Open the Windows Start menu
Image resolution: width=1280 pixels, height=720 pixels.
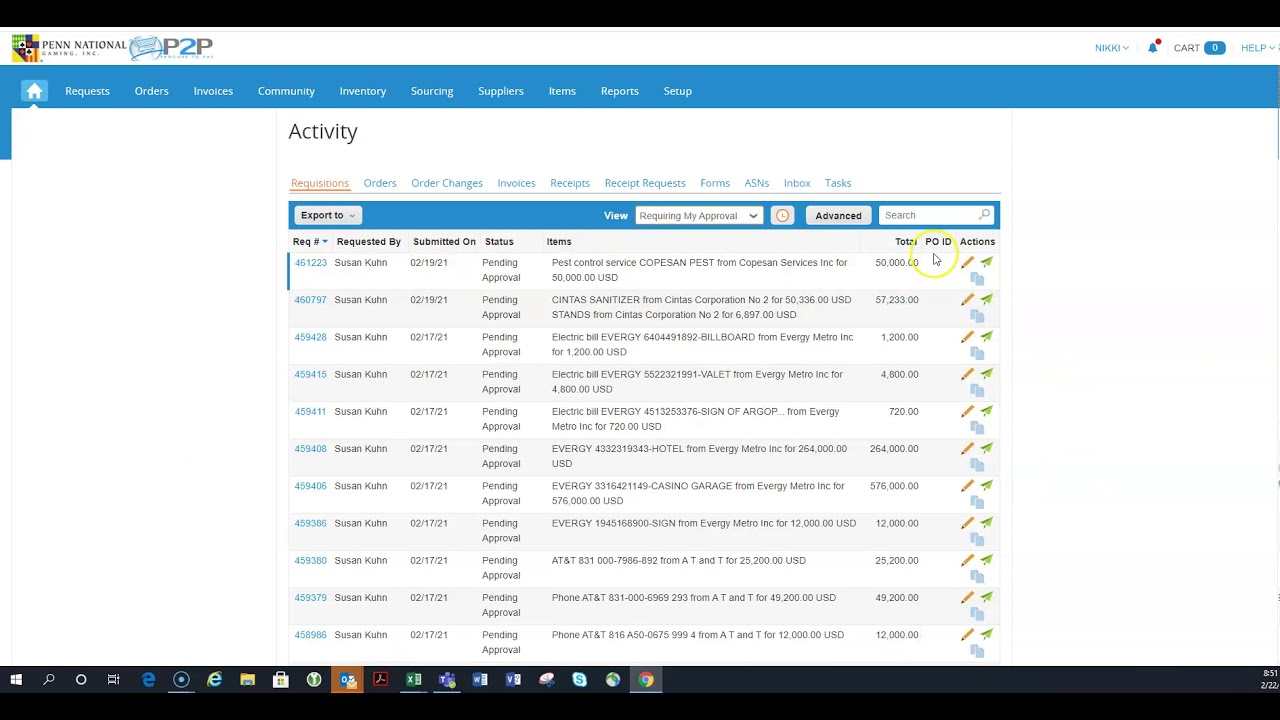16,680
